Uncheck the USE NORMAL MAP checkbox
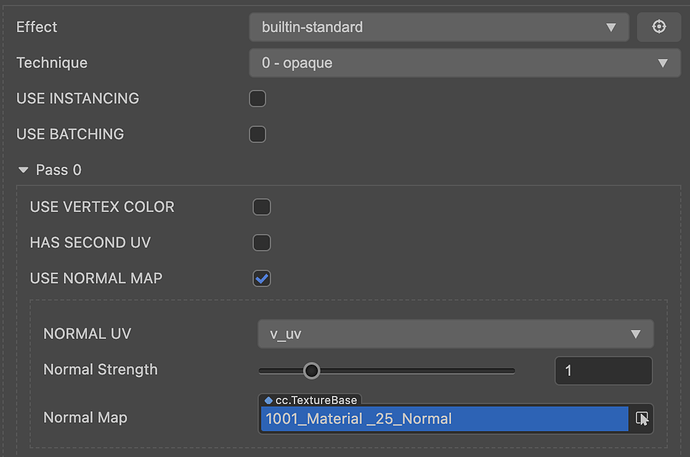Screen dimensions: 690x457 coord(262,278)
